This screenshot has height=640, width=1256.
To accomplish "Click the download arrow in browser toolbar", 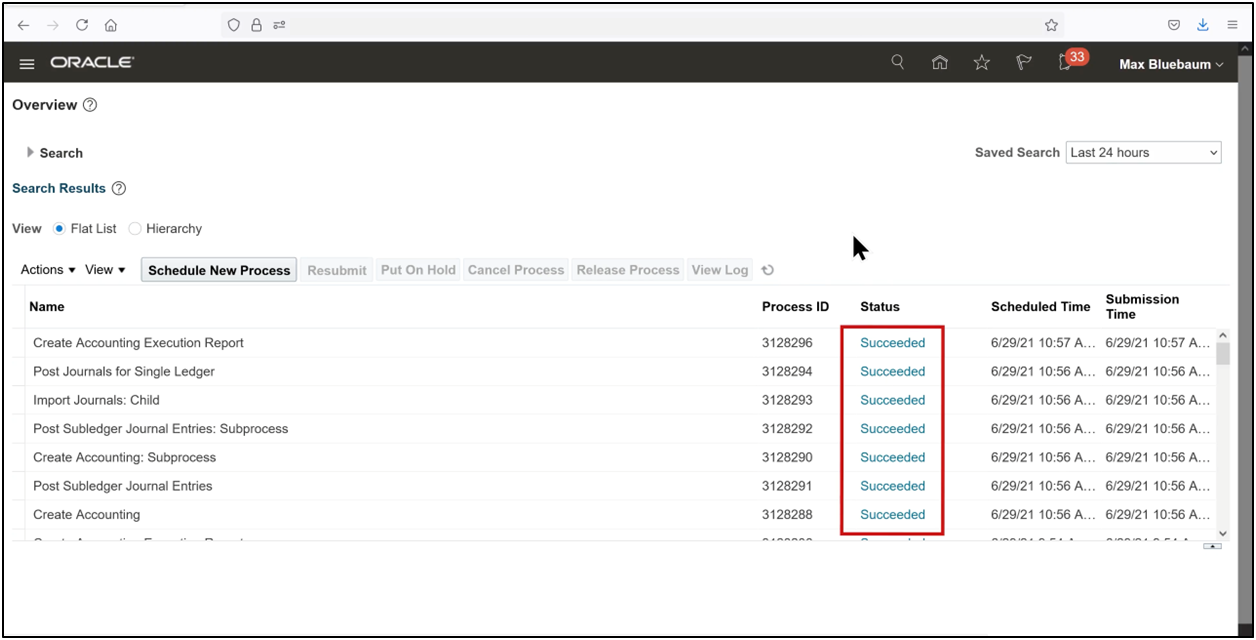I will [1202, 24].
